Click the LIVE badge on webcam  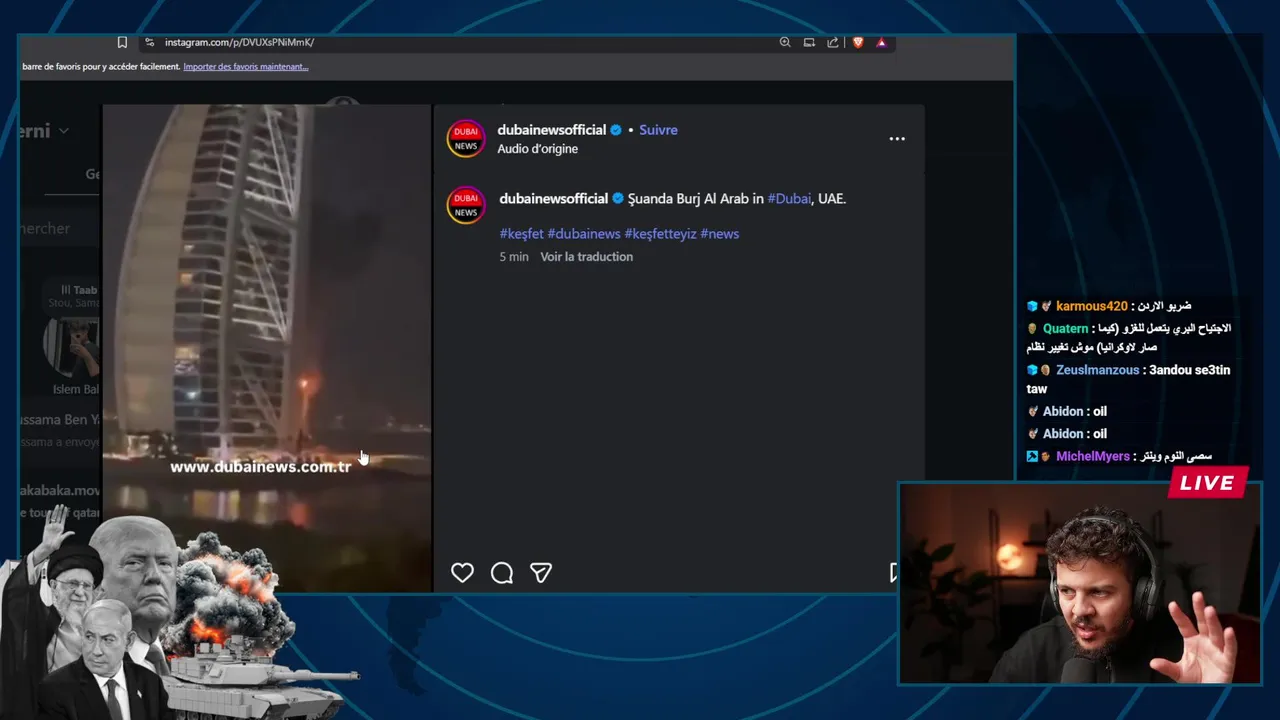pyautogui.click(x=1207, y=483)
